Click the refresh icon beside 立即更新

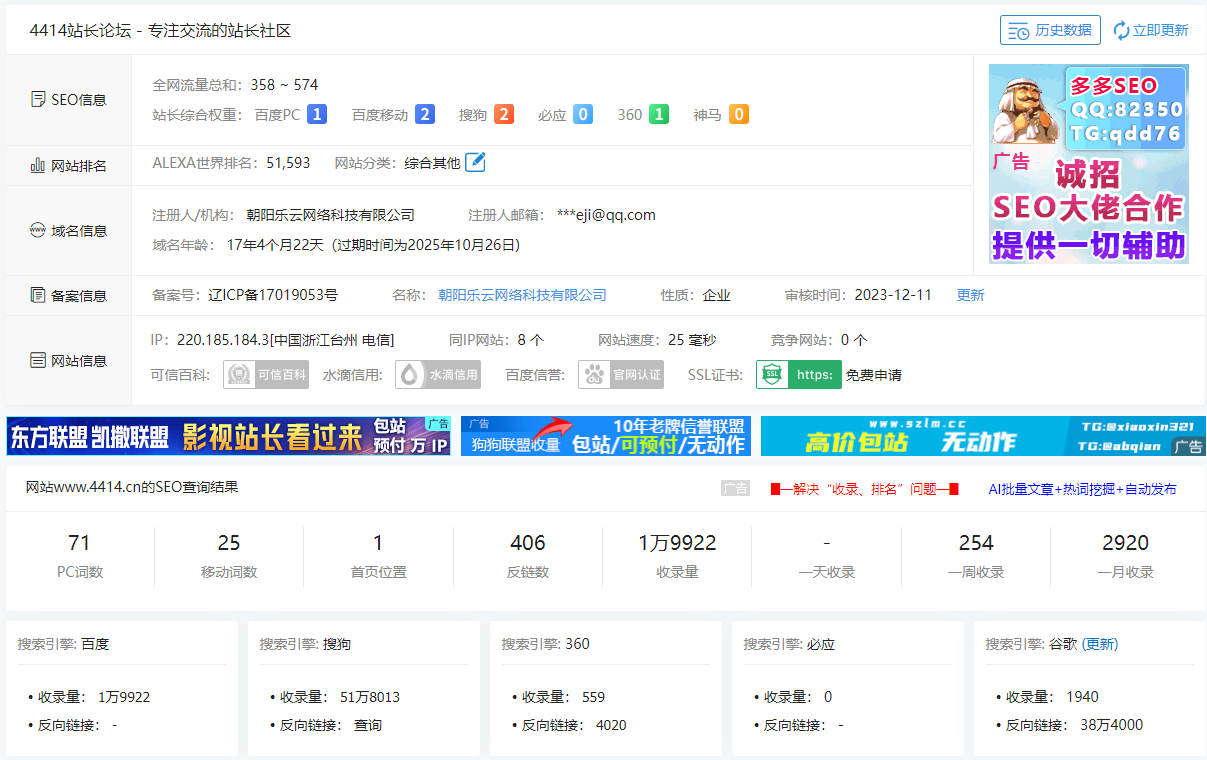tap(1121, 30)
